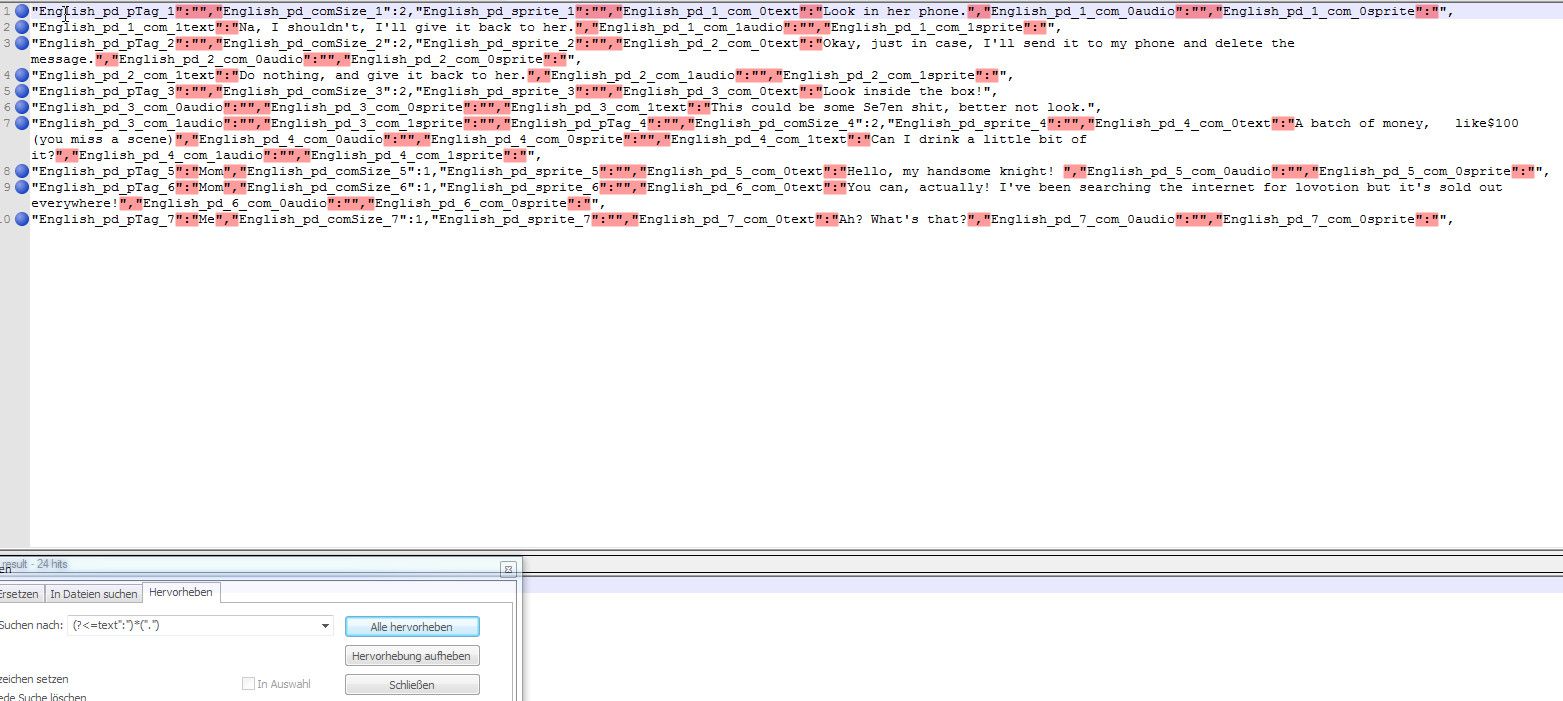Click the text 'Look inside the box!'

[x=902, y=92]
